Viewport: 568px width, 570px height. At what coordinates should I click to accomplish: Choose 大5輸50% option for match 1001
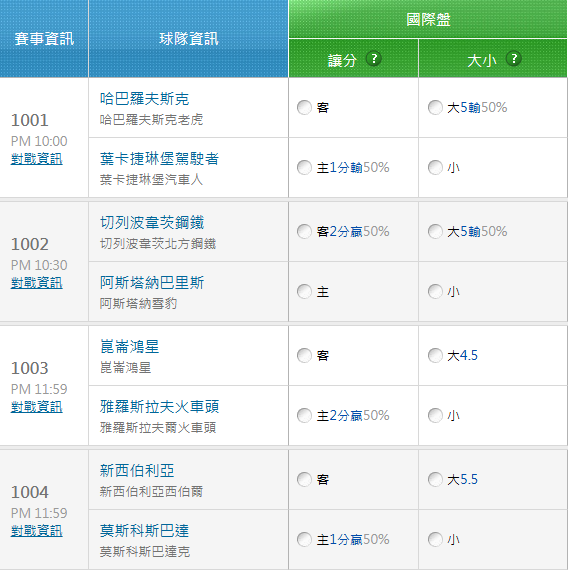pos(435,108)
